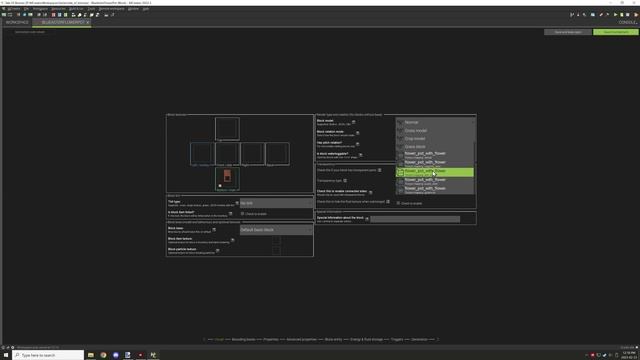The width and height of the screenshot is (640, 360).
Task: Switch to the WORKSPACE tab
Action: [x=17, y=22]
